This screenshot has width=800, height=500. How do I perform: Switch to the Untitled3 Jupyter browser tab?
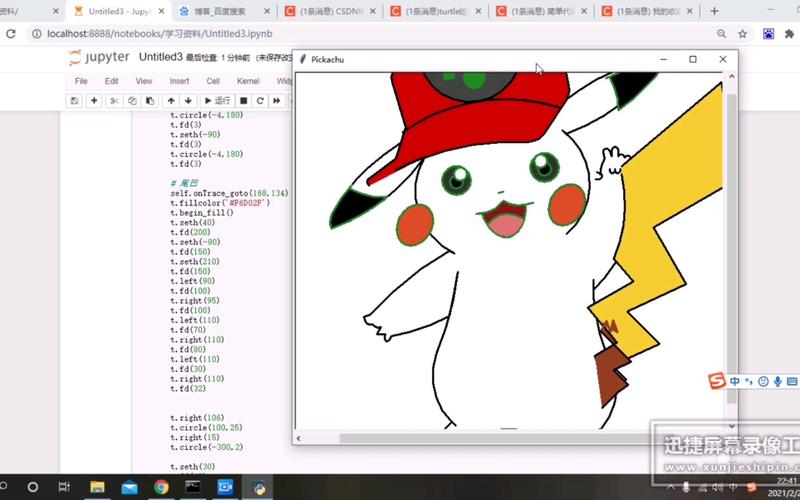[116, 11]
